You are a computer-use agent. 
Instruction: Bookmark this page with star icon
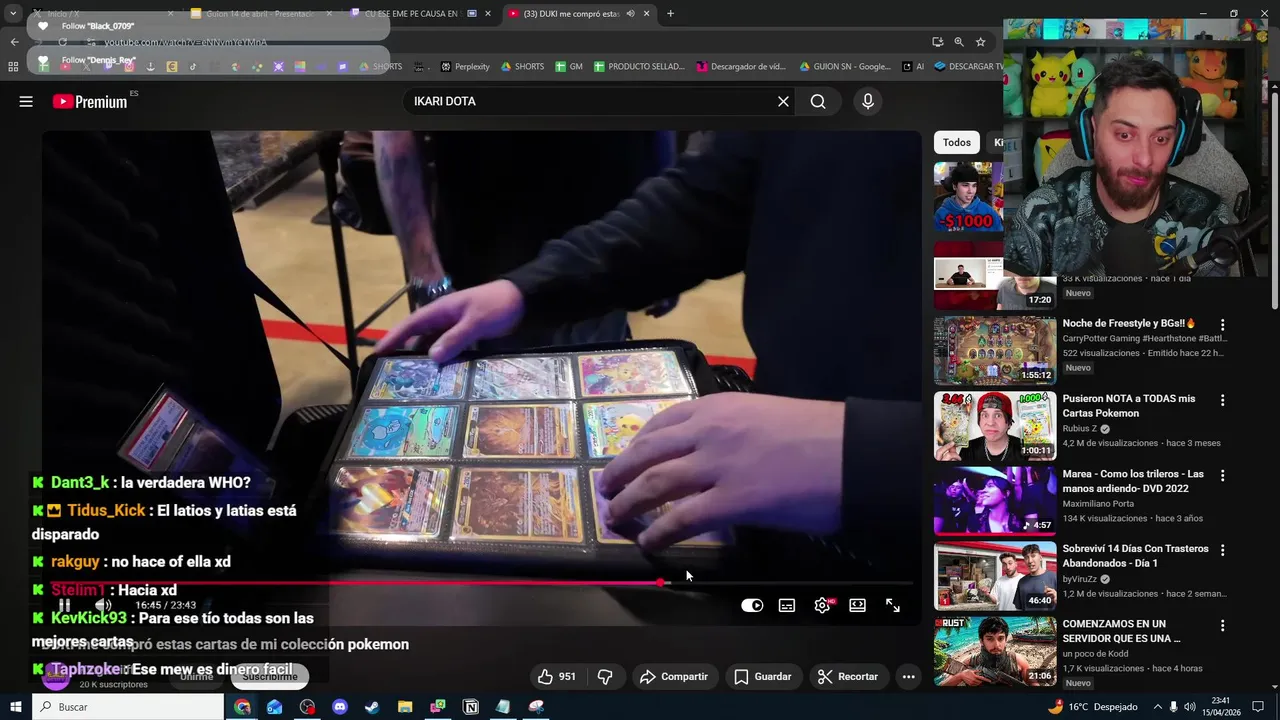(981, 42)
